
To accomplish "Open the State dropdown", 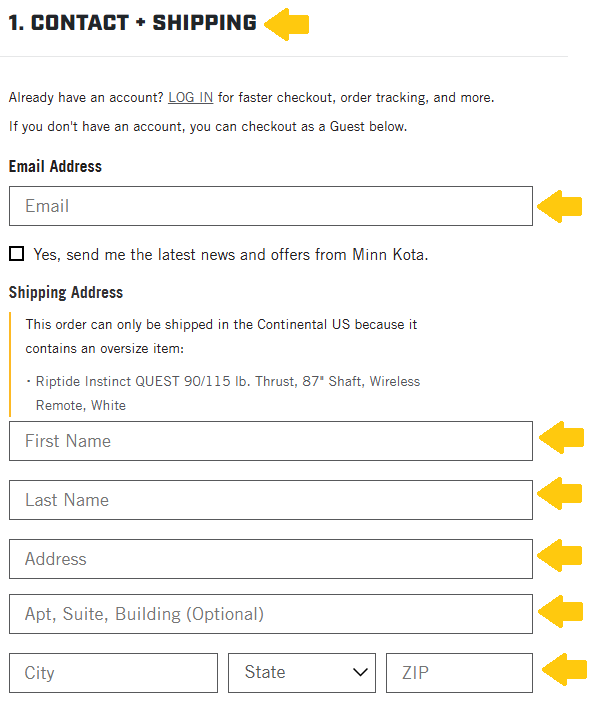I will pyautogui.click(x=302, y=673).
